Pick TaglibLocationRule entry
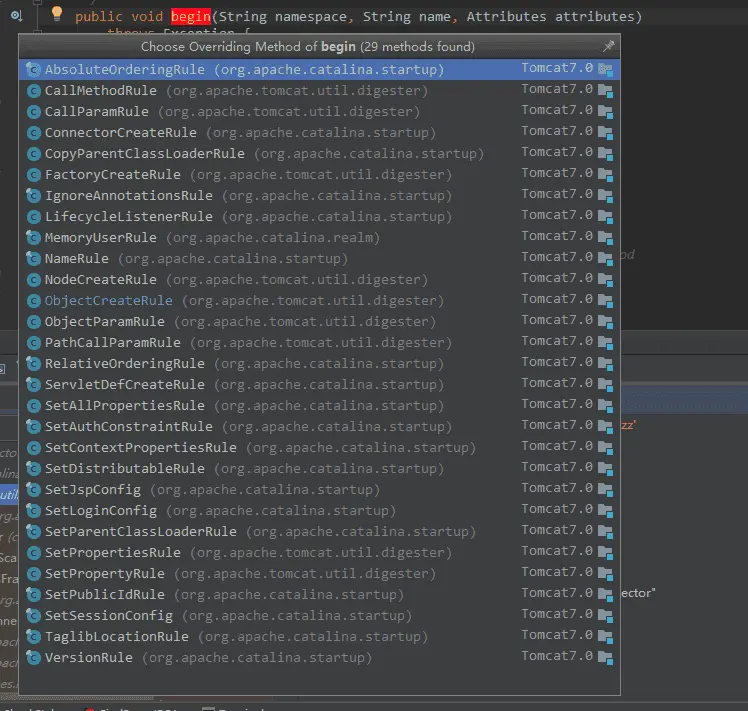Image resolution: width=748 pixels, height=711 pixels. tap(319, 636)
